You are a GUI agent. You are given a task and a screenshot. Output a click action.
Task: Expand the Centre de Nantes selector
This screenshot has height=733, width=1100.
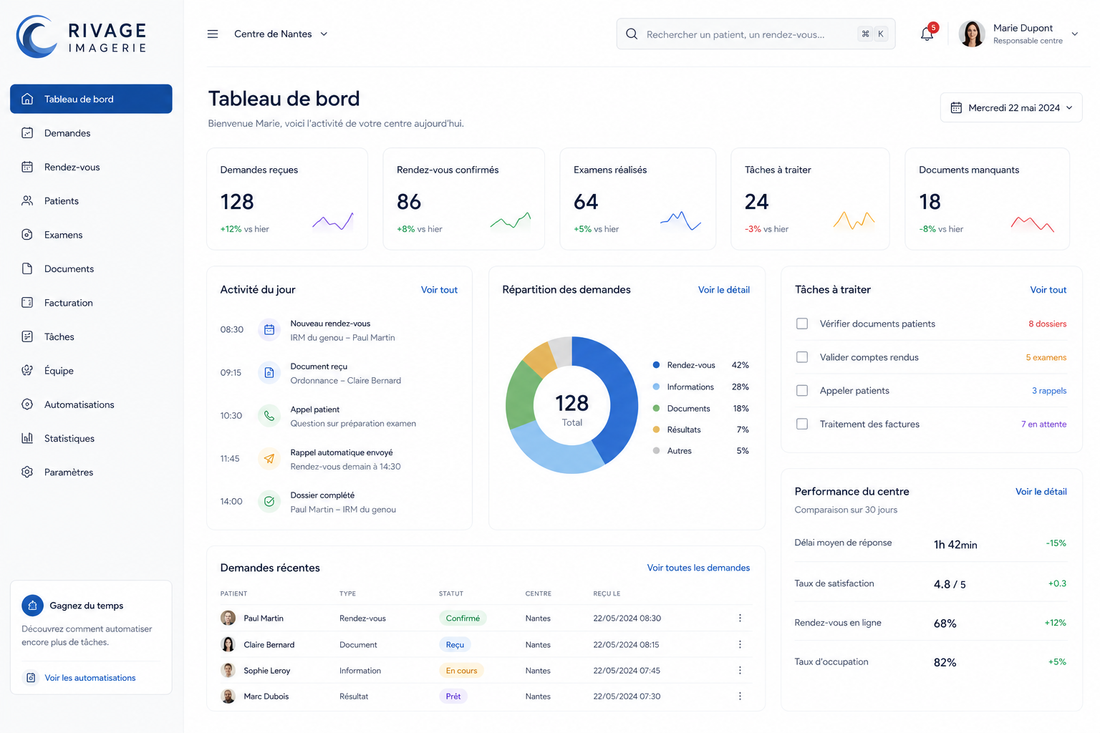[x=281, y=34]
